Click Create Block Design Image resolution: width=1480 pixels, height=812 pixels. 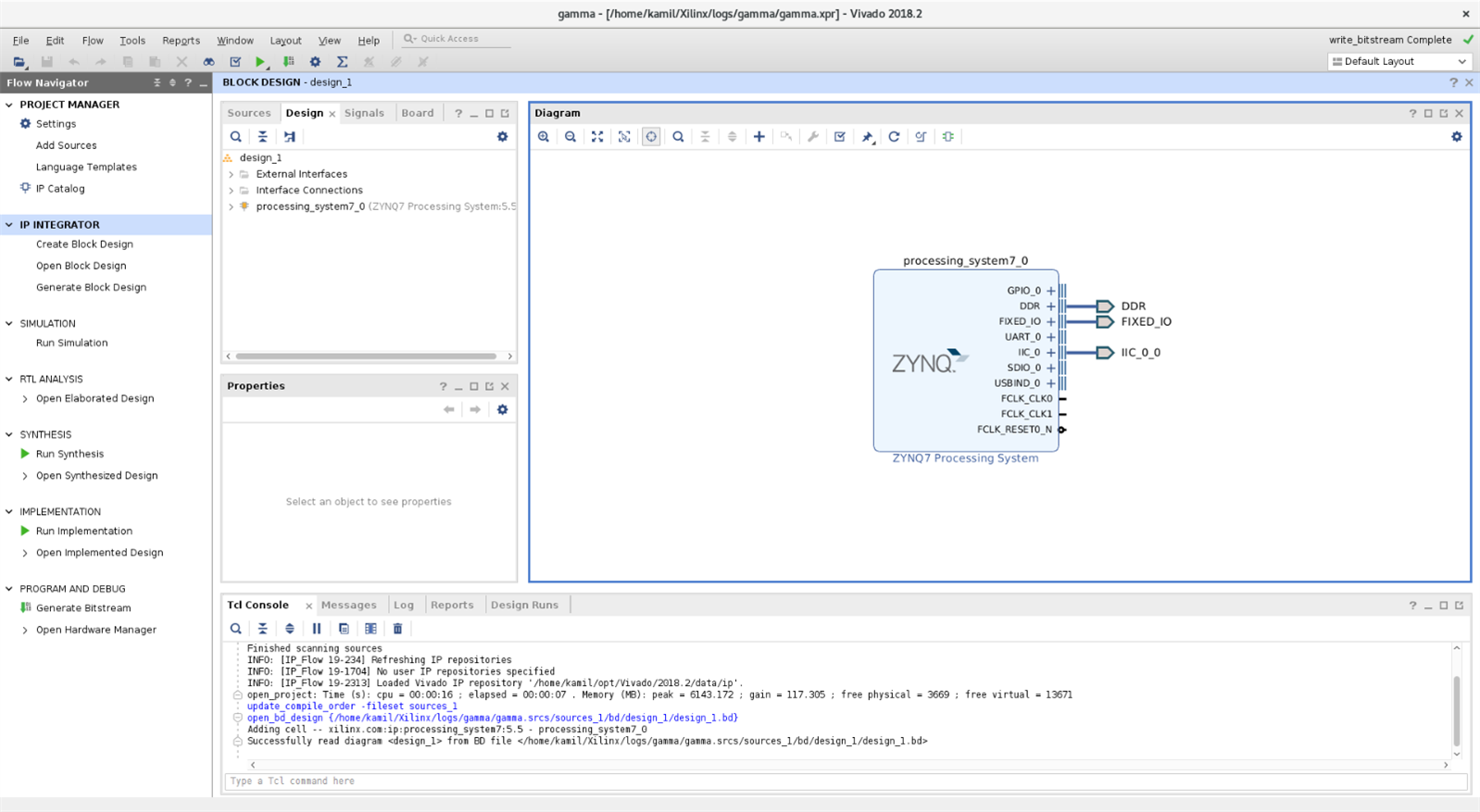coord(84,244)
